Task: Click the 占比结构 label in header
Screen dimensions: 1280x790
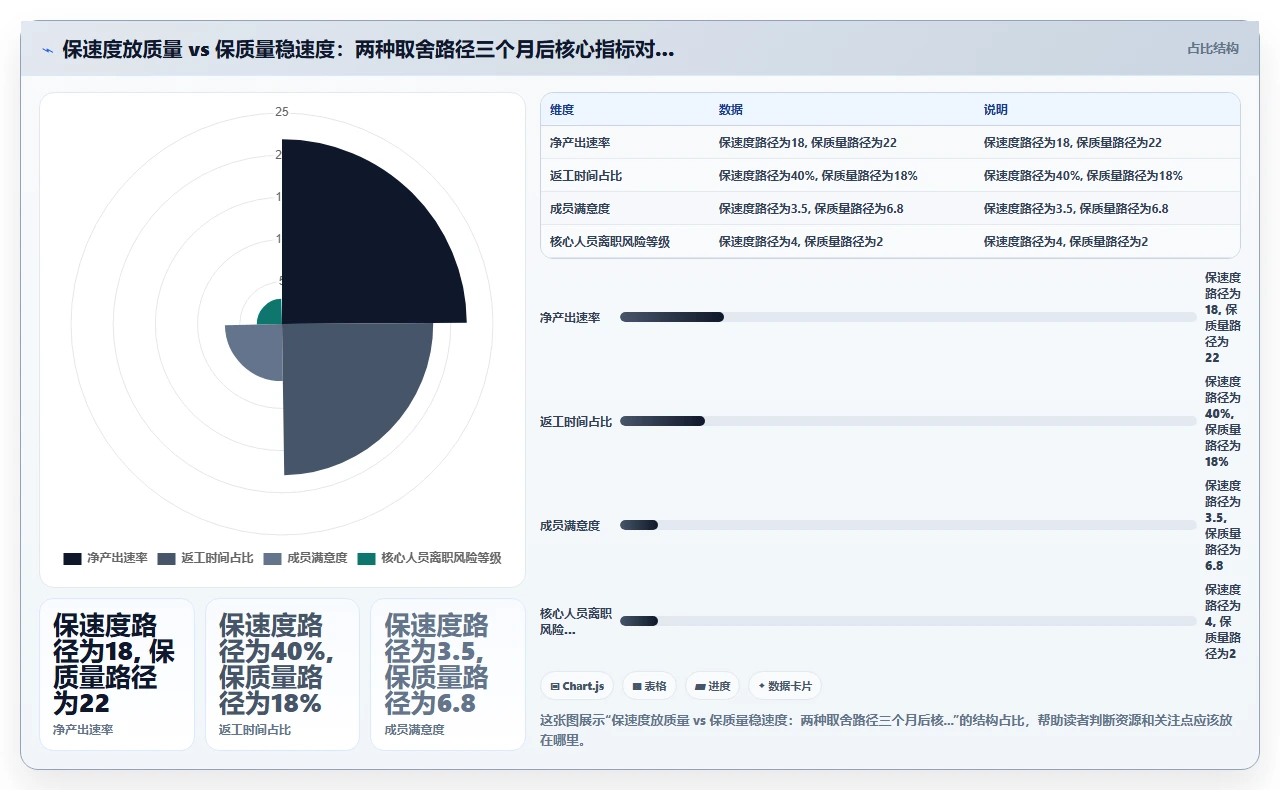Action: pyautogui.click(x=1213, y=48)
